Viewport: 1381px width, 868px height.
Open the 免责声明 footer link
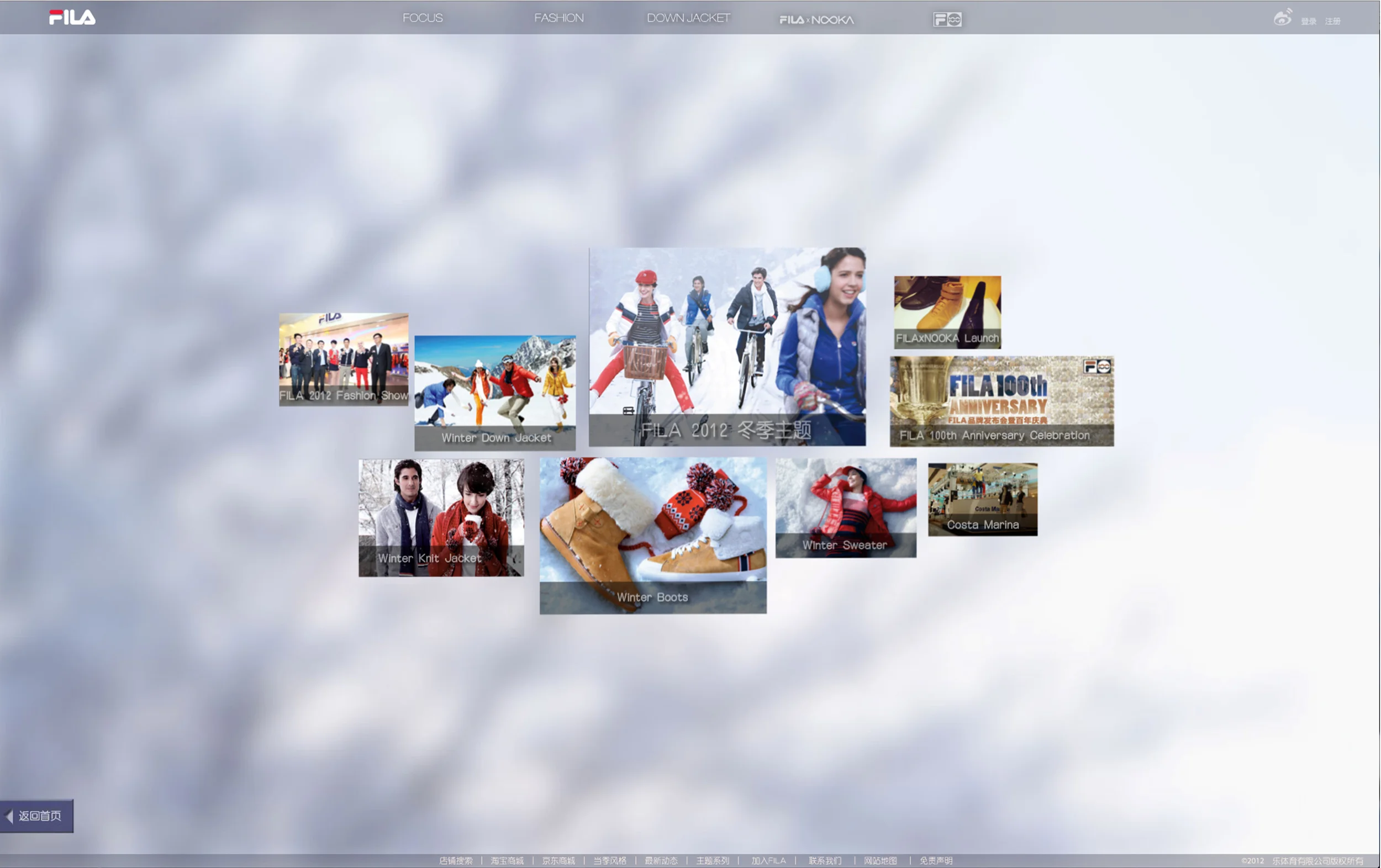pyautogui.click(x=936, y=861)
